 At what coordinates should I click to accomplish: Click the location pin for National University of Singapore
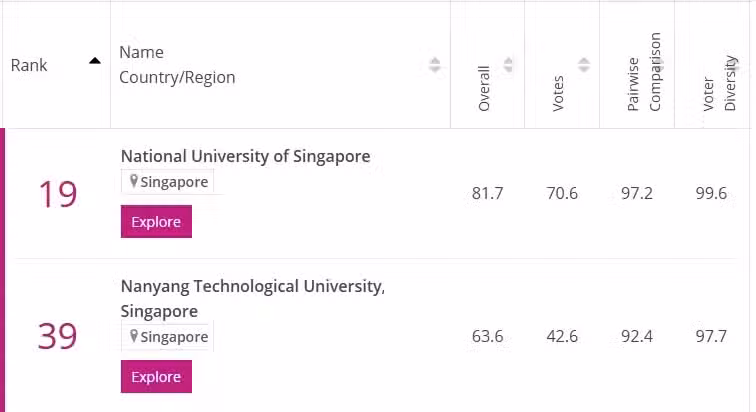(x=134, y=181)
